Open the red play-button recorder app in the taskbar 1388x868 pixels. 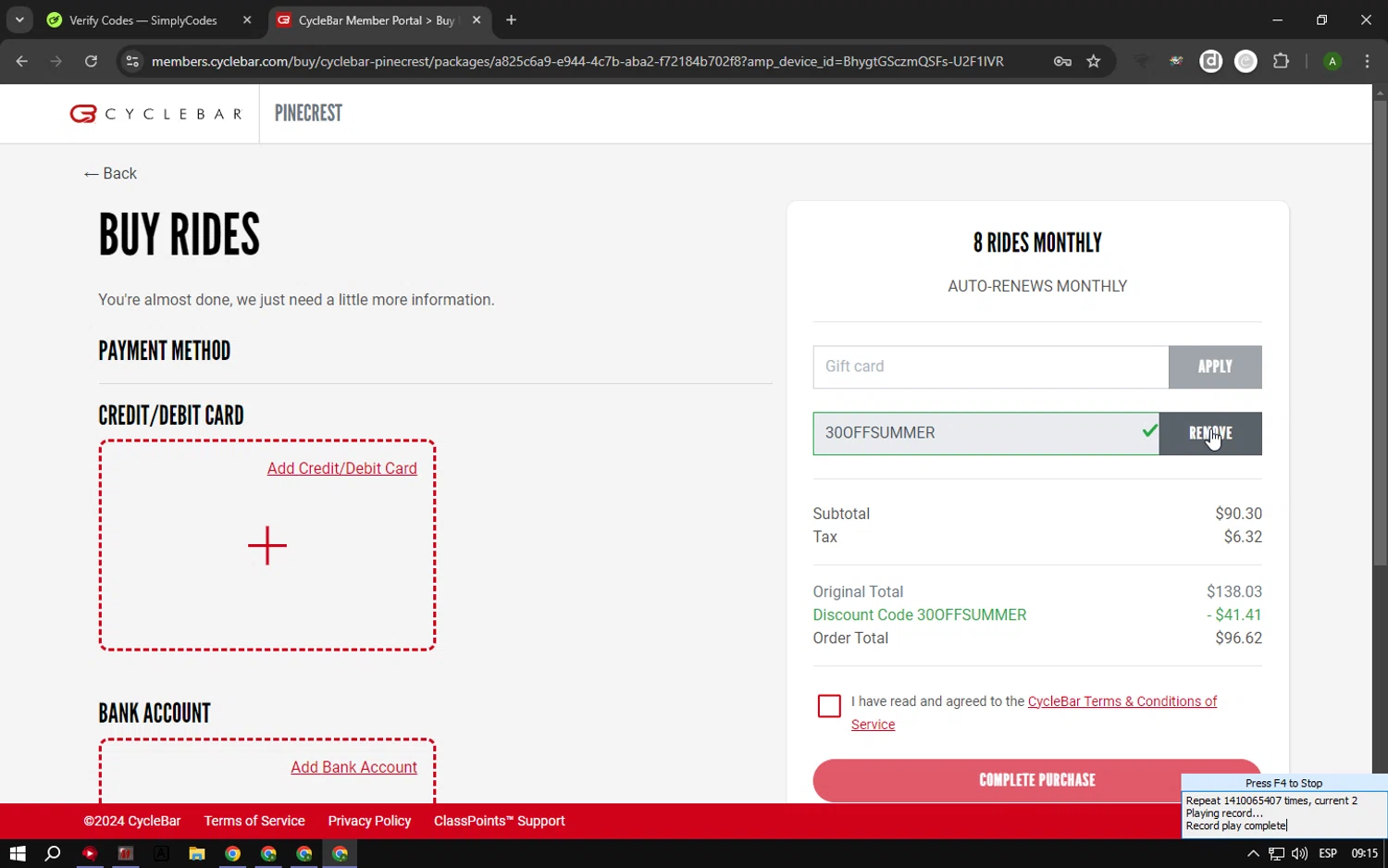pyautogui.click(x=90, y=853)
